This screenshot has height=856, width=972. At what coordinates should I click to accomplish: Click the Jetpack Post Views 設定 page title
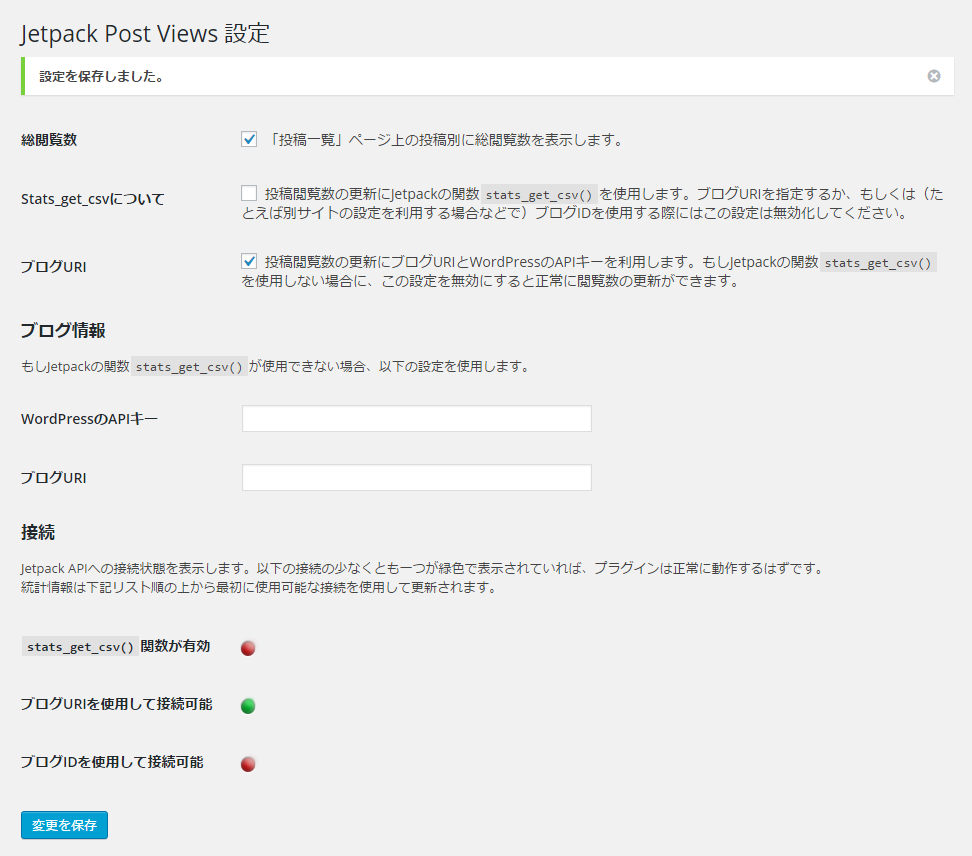[x=145, y=33]
